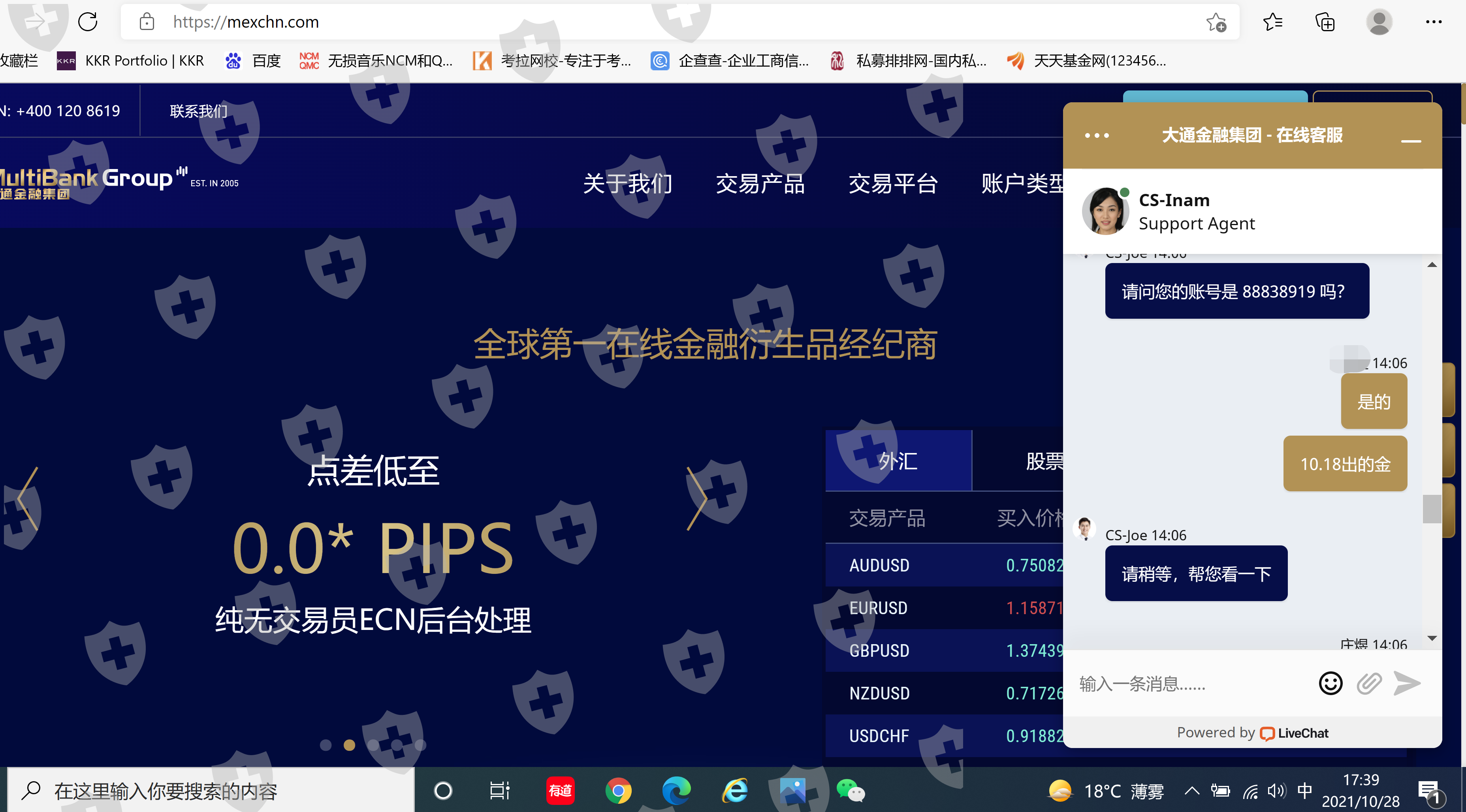Show hidden system tray icons chevron
This screenshot has height=812, width=1466.
click(1192, 790)
